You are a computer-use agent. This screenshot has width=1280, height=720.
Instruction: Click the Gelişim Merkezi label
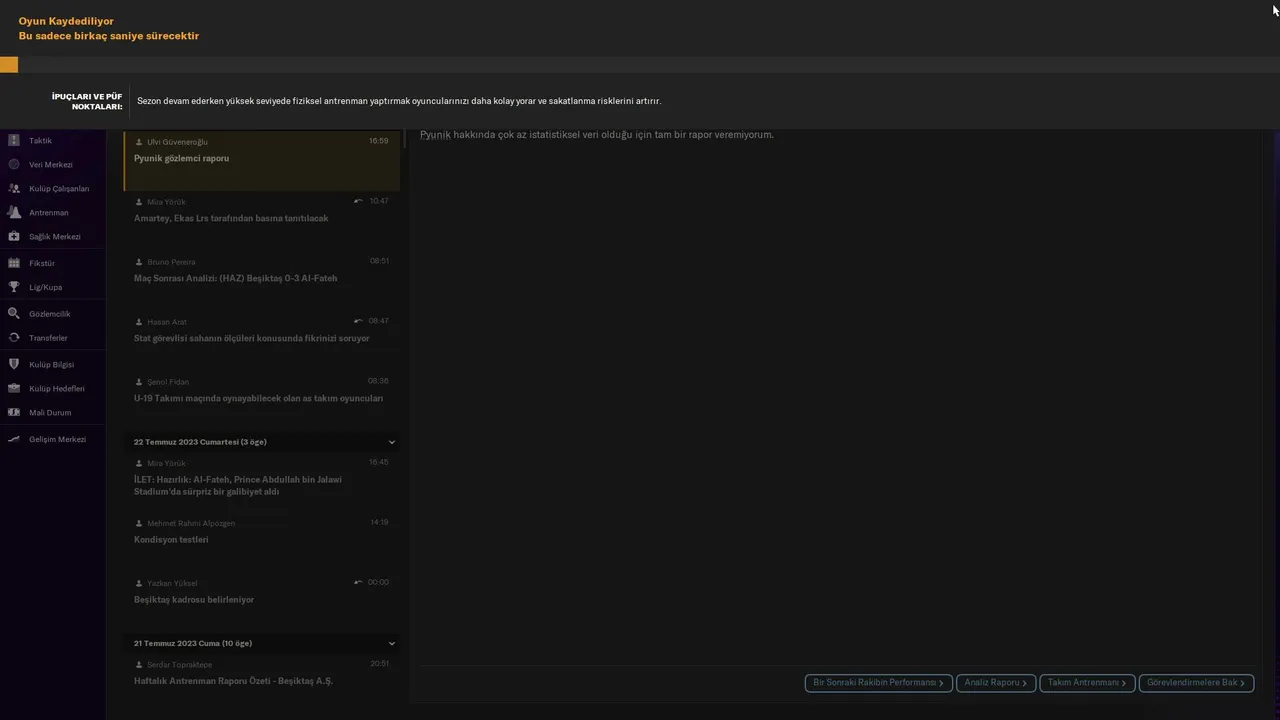pos(57,439)
